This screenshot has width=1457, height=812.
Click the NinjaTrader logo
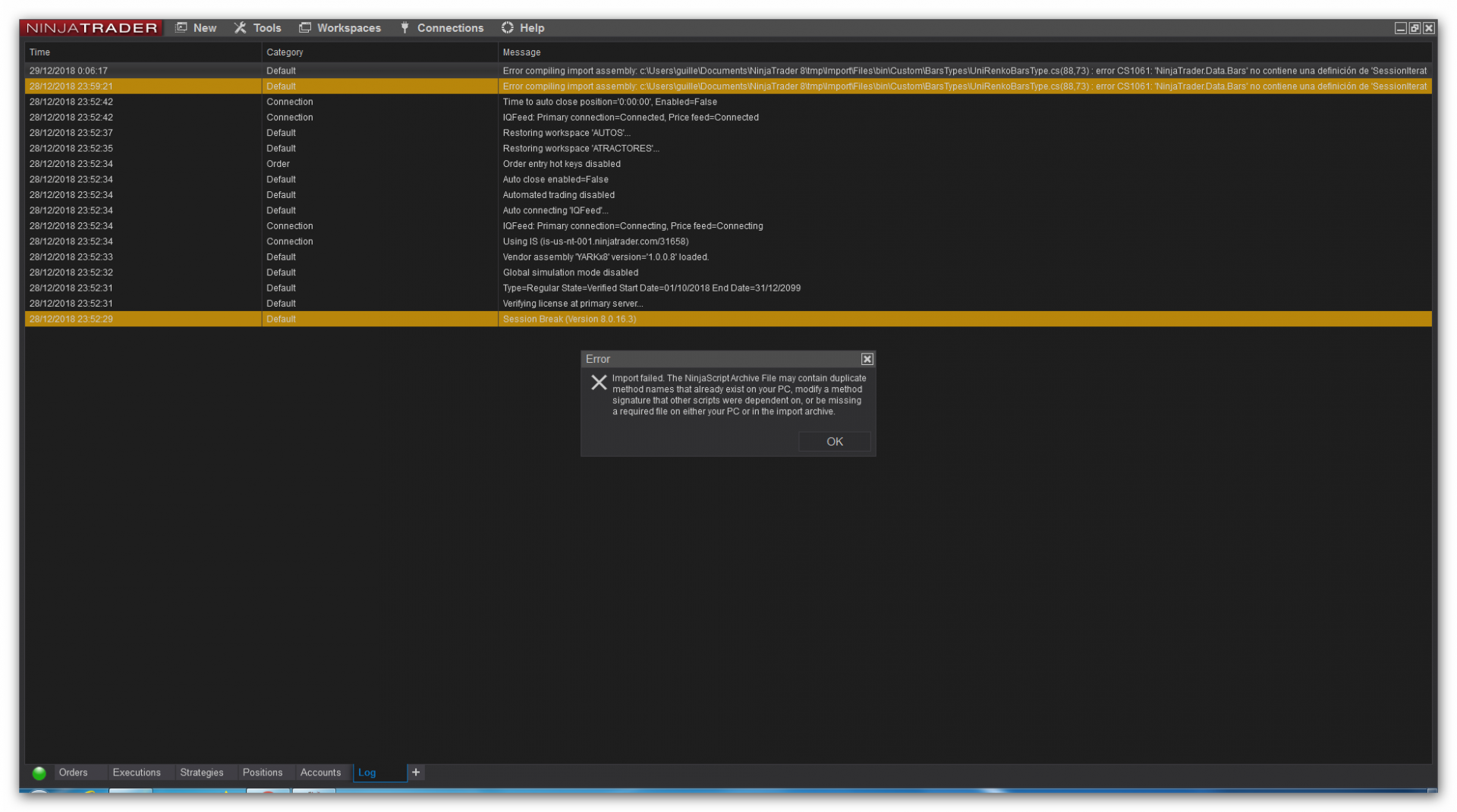(x=92, y=28)
